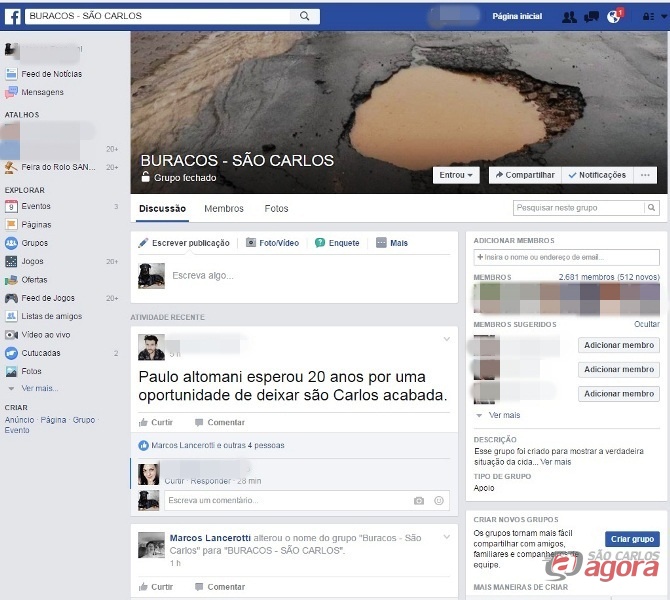Click emoji smiley icon in comment box

[439, 501]
